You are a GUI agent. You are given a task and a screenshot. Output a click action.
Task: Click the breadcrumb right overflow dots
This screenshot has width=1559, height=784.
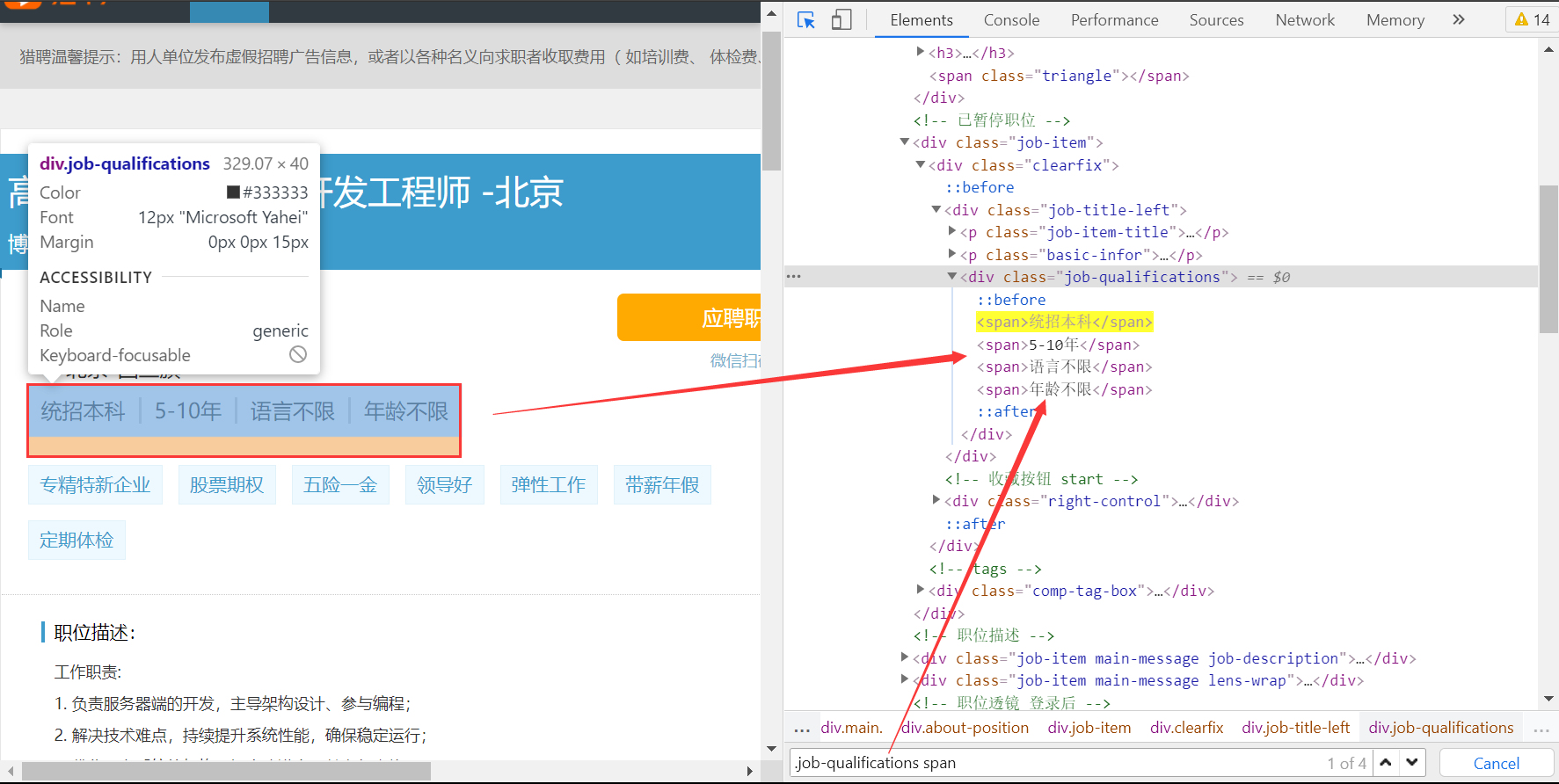[1541, 729]
